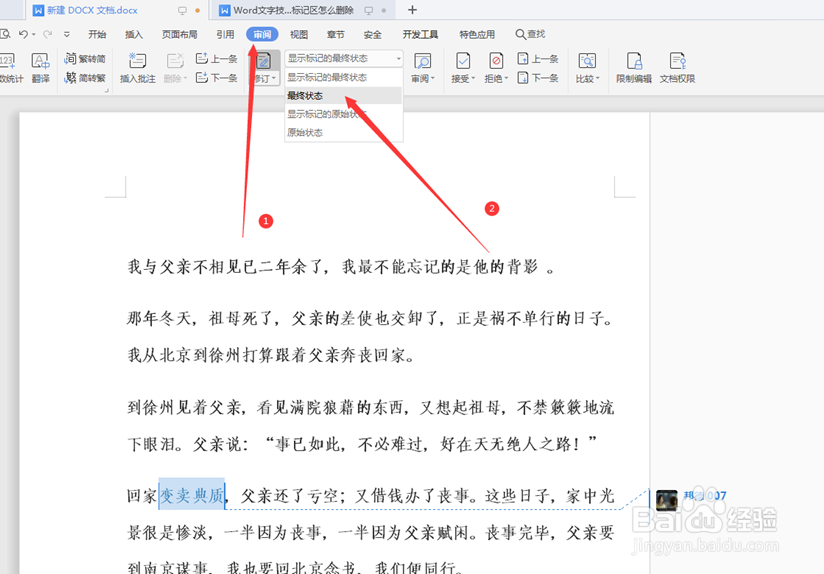Viewport: 824px width, 574px height.
Task: Click the 翻译 translate icon
Action: click(40, 62)
